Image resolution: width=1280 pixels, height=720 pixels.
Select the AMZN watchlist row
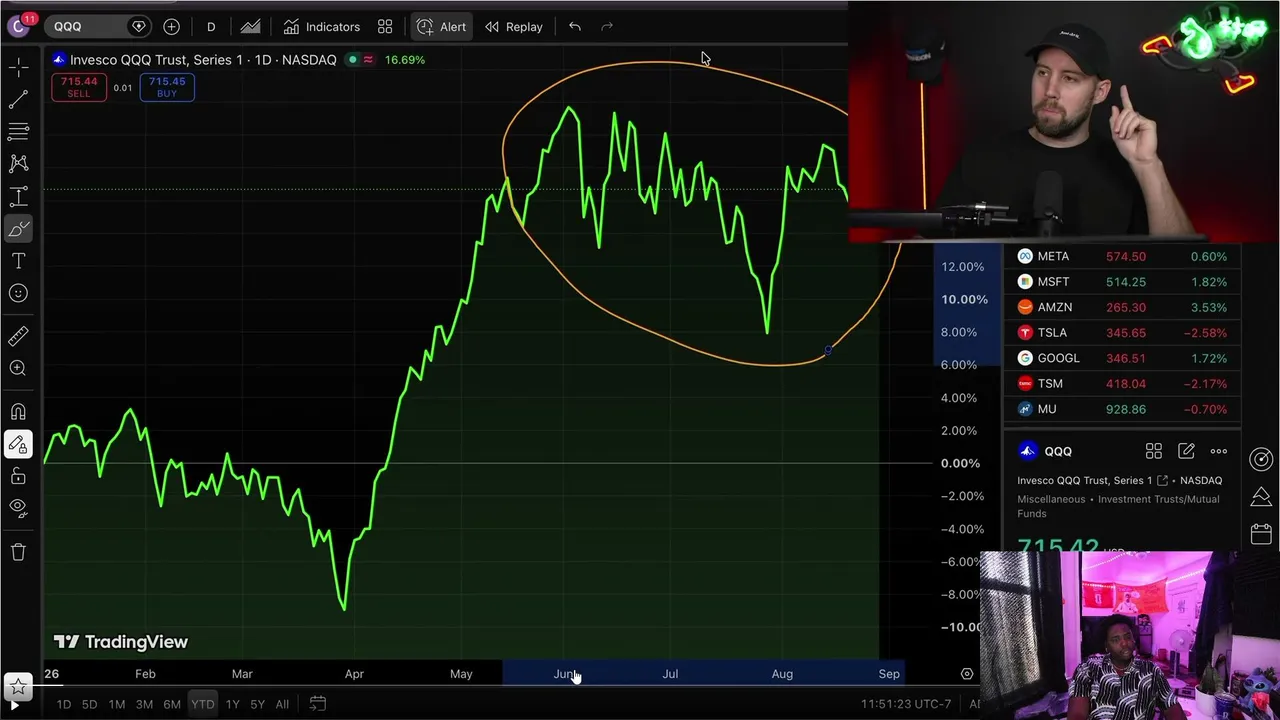pyautogui.click(x=1122, y=307)
